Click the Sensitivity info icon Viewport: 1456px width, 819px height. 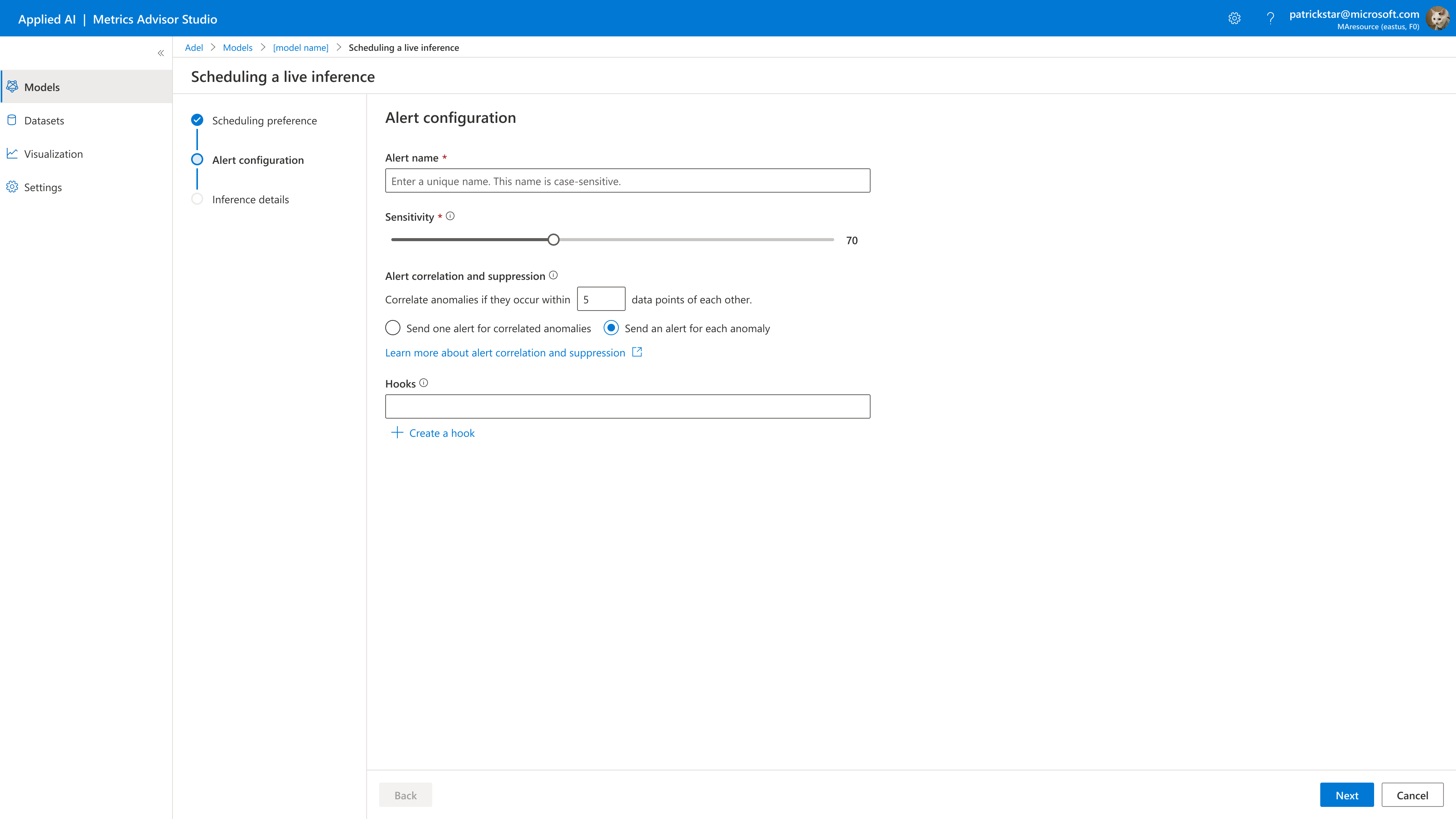point(450,216)
